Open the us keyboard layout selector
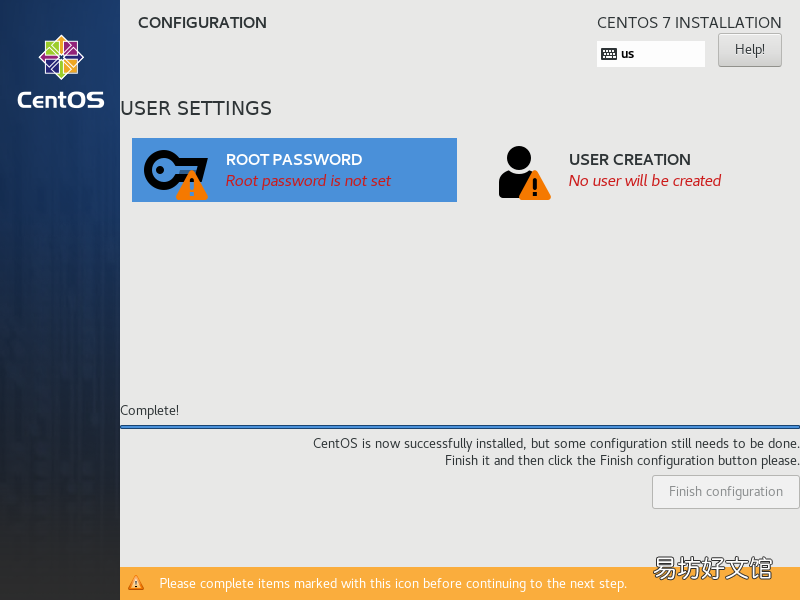 coord(651,54)
